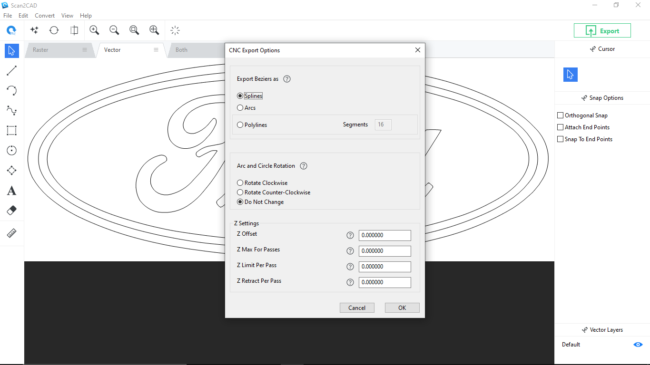Click the zoom out magnifier icon
This screenshot has height=365, width=650.
pyautogui.click(x=114, y=30)
